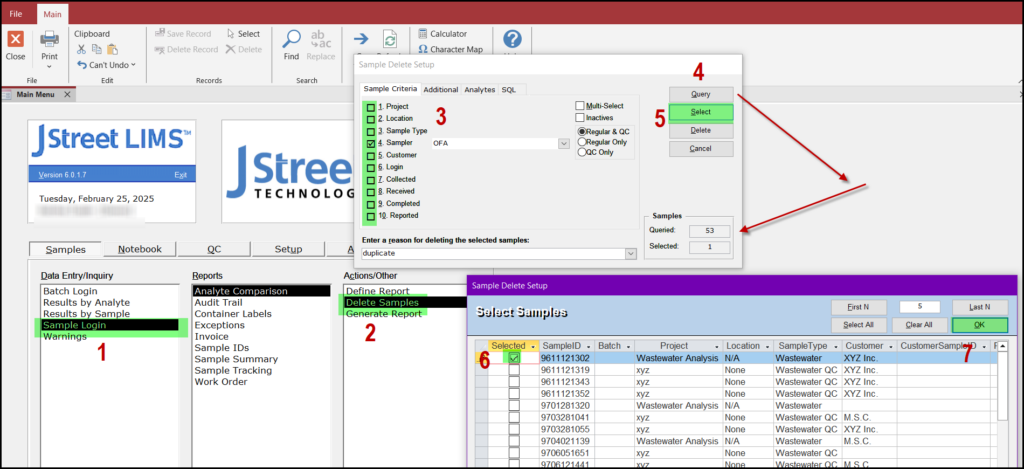Open the Selected column filter arrow
Screen dimensions: 1024x469
point(534,346)
